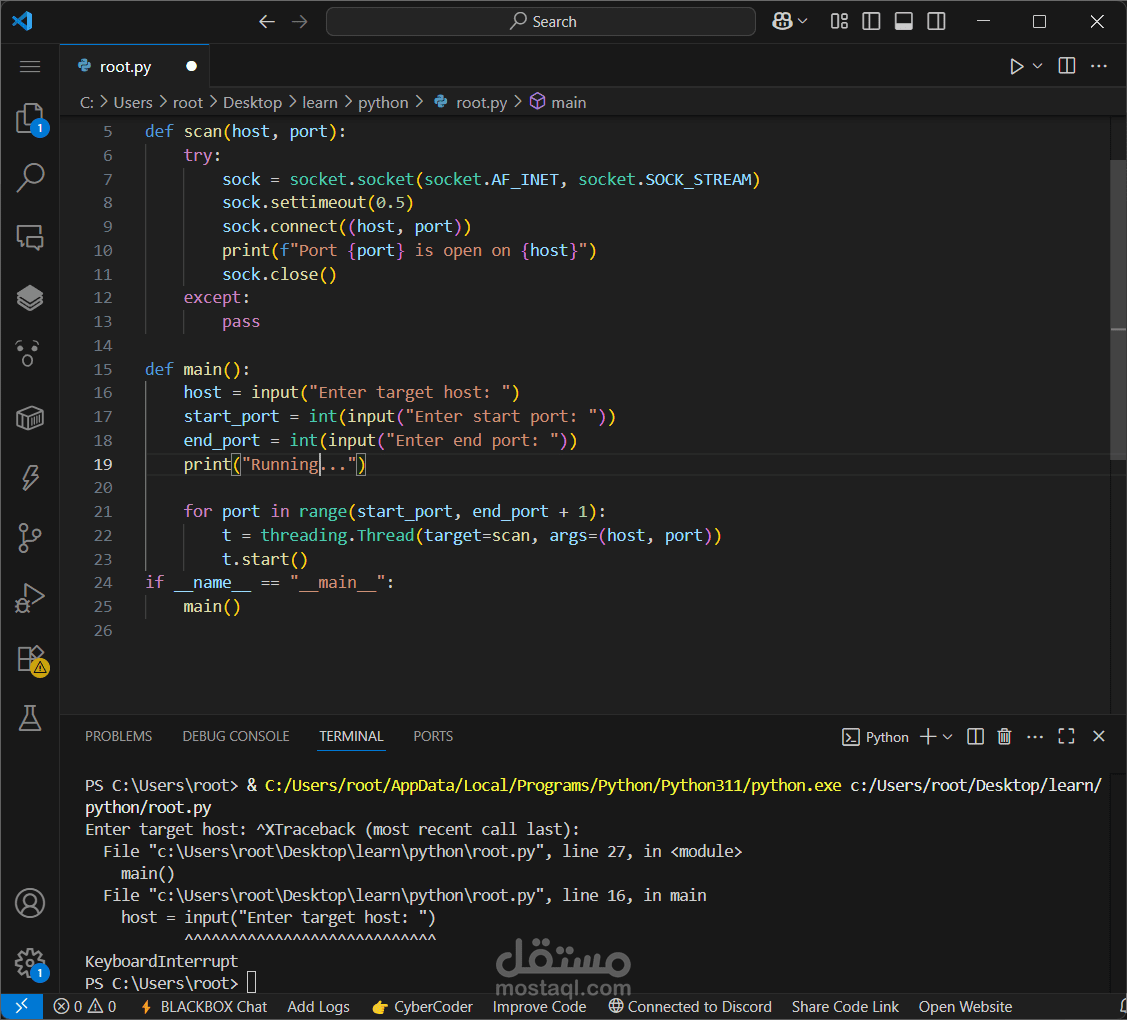Viewport: 1127px width, 1020px height.
Task: Toggle the bottom panel visibility
Action: (903, 22)
